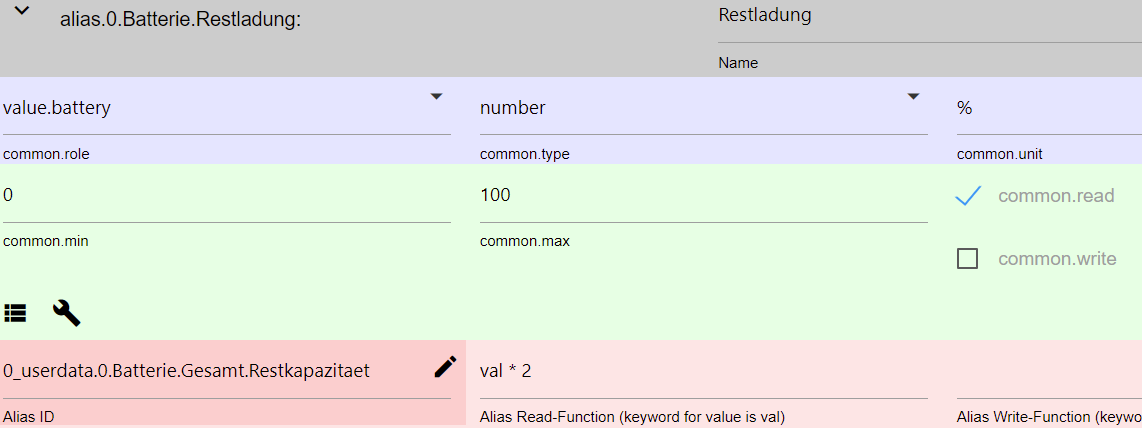Open the common.role dropdown arrow
1142x437 pixels.
click(436, 97)
